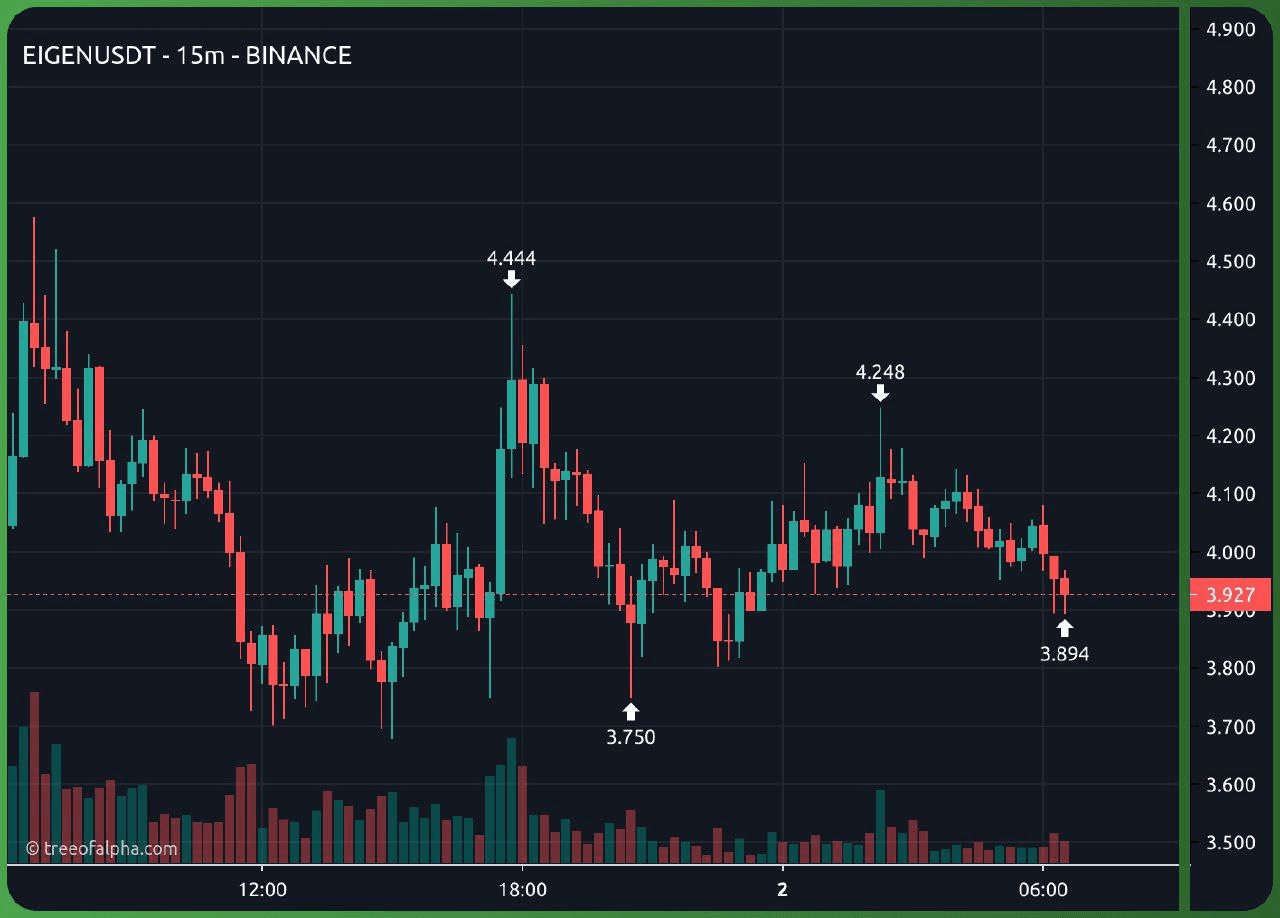Screen dimensions: 1280x918
Task: Click the 4.400 price axis label
Action: coord(1231,320)
